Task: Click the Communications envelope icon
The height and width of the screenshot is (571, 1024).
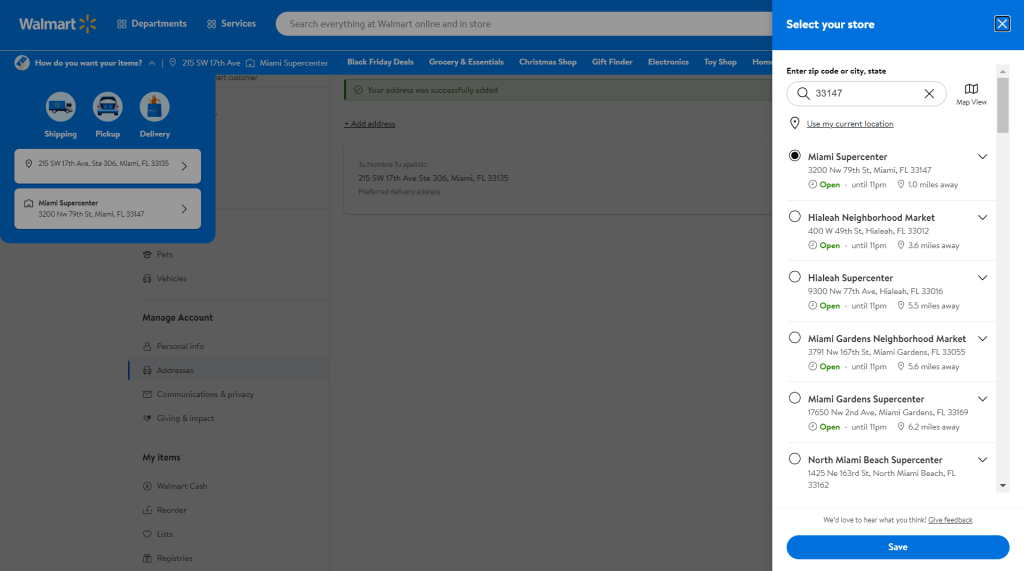Action: tap(147, 395)
